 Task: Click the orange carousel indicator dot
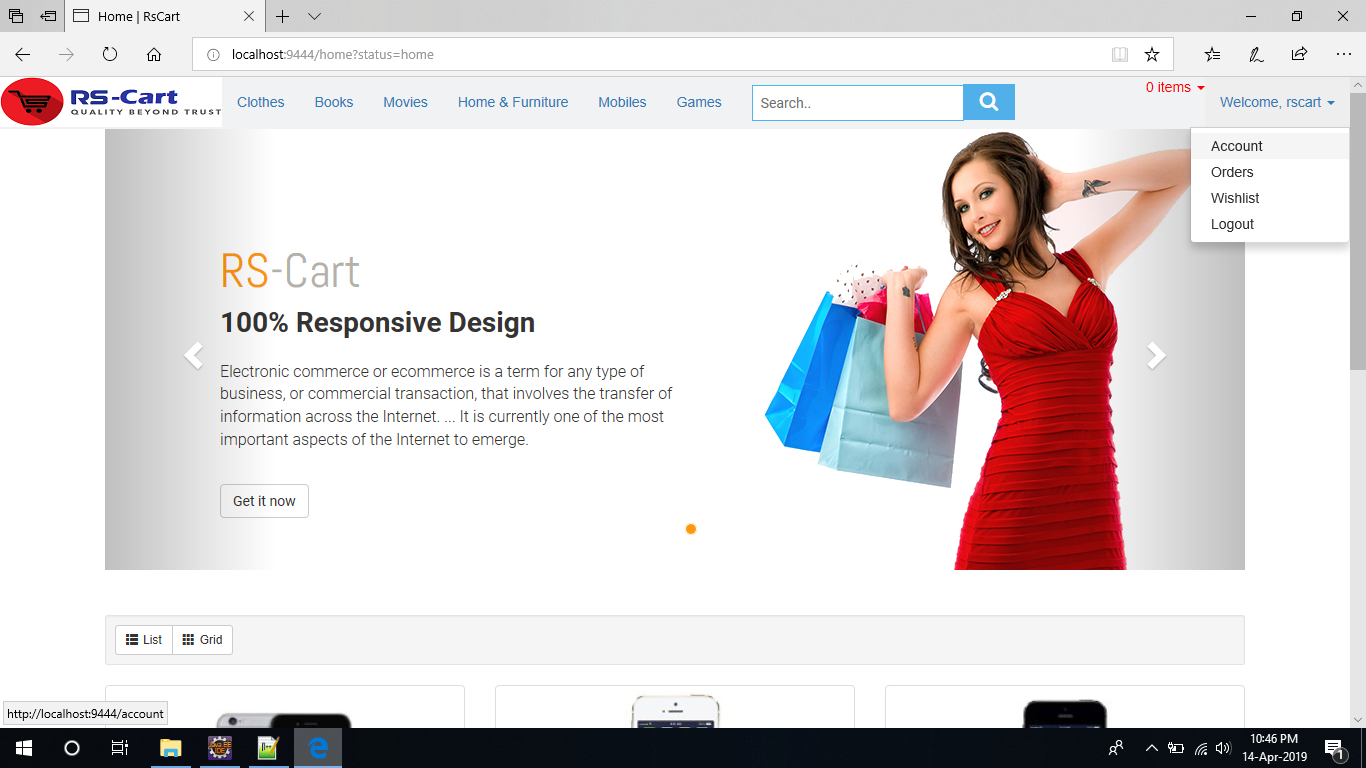(x=691, y=529)
